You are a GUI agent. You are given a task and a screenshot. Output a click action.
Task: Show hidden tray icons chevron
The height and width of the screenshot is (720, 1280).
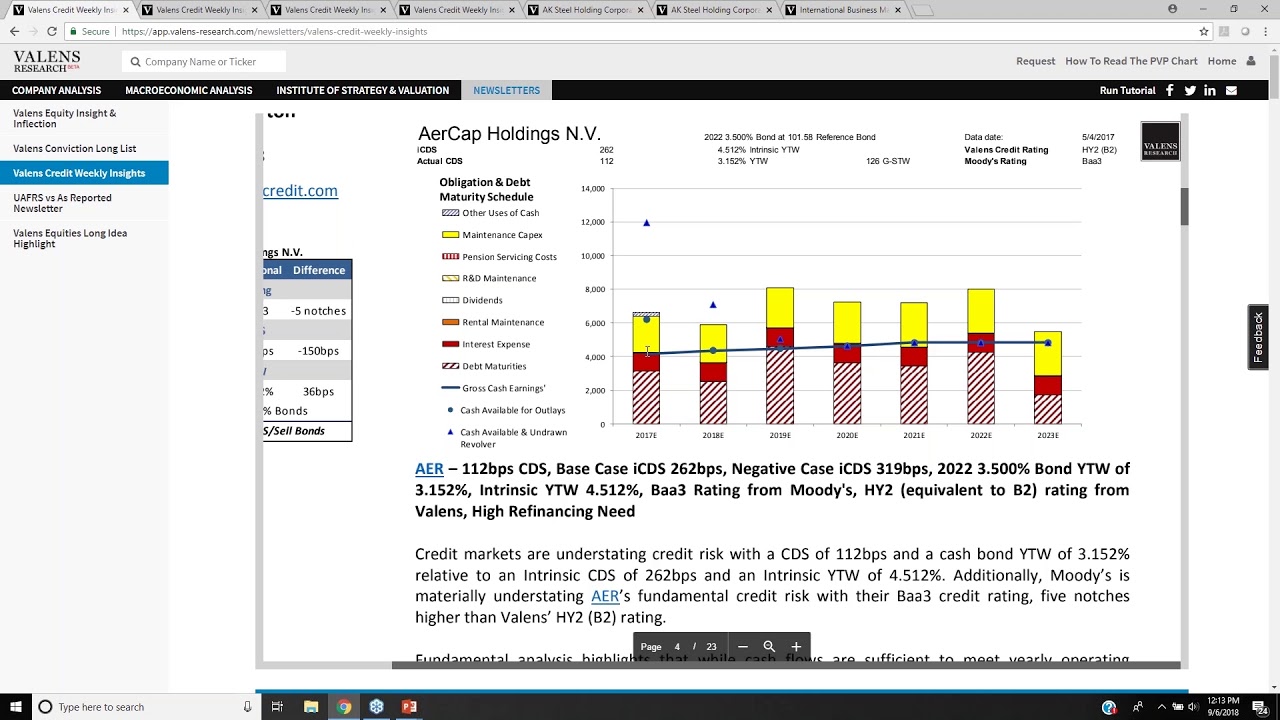click(x=1160, y=707)
